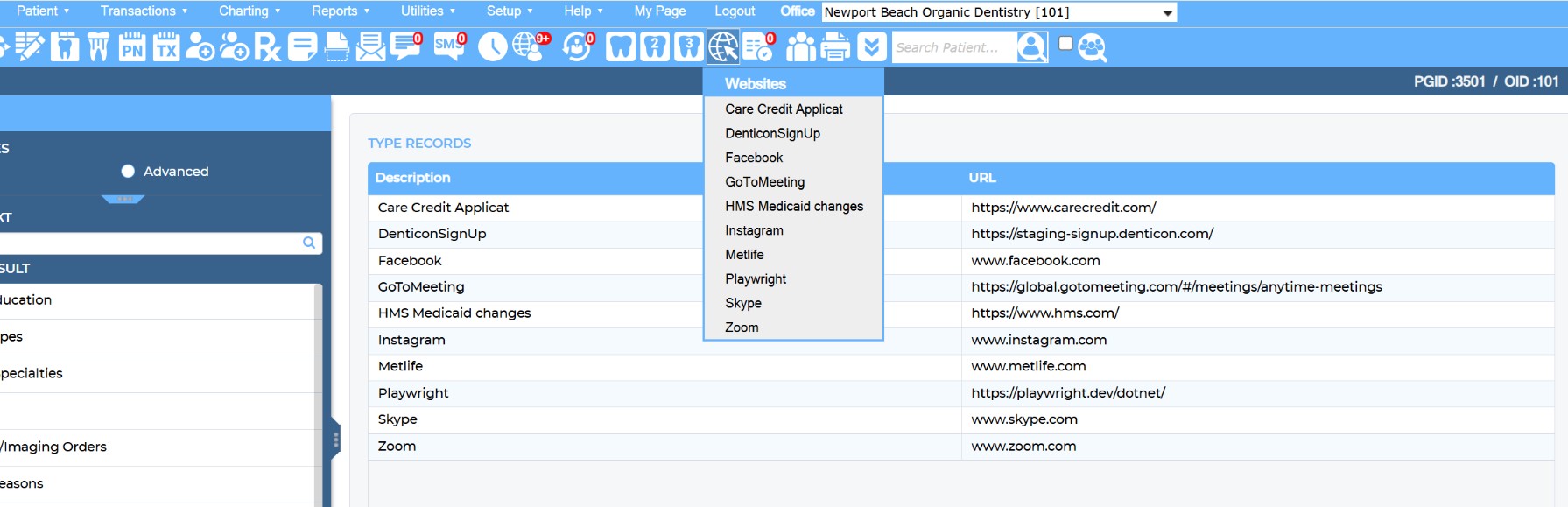Open the Reports menu
The image size is (1568, 507).
click(x=341, y=11)
